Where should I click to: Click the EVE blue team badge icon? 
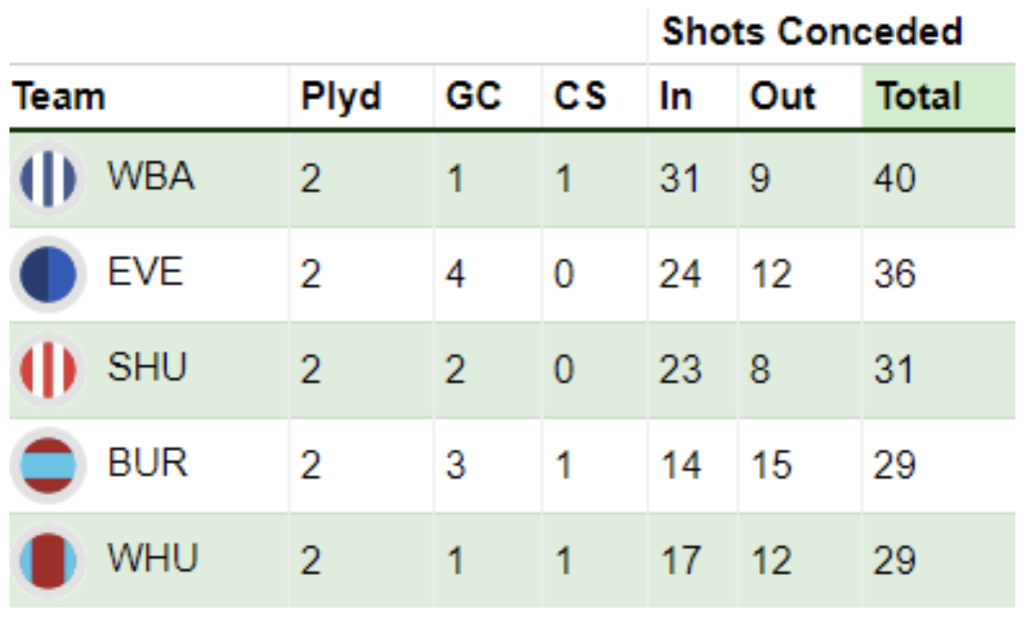[48, 274]
